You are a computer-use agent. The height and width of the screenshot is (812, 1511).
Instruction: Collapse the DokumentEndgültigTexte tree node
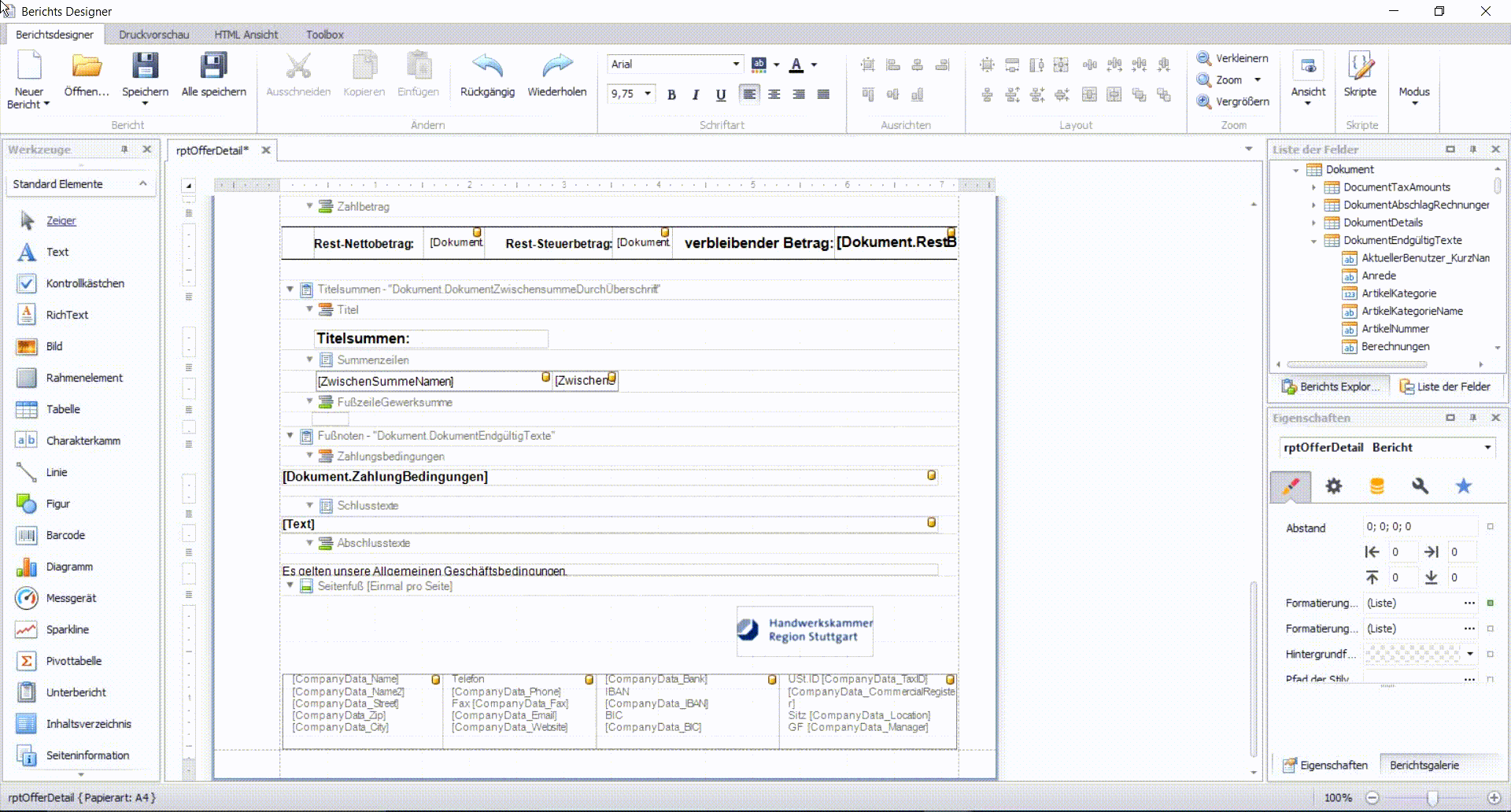pyautogui.click(x=1313, y=241)
